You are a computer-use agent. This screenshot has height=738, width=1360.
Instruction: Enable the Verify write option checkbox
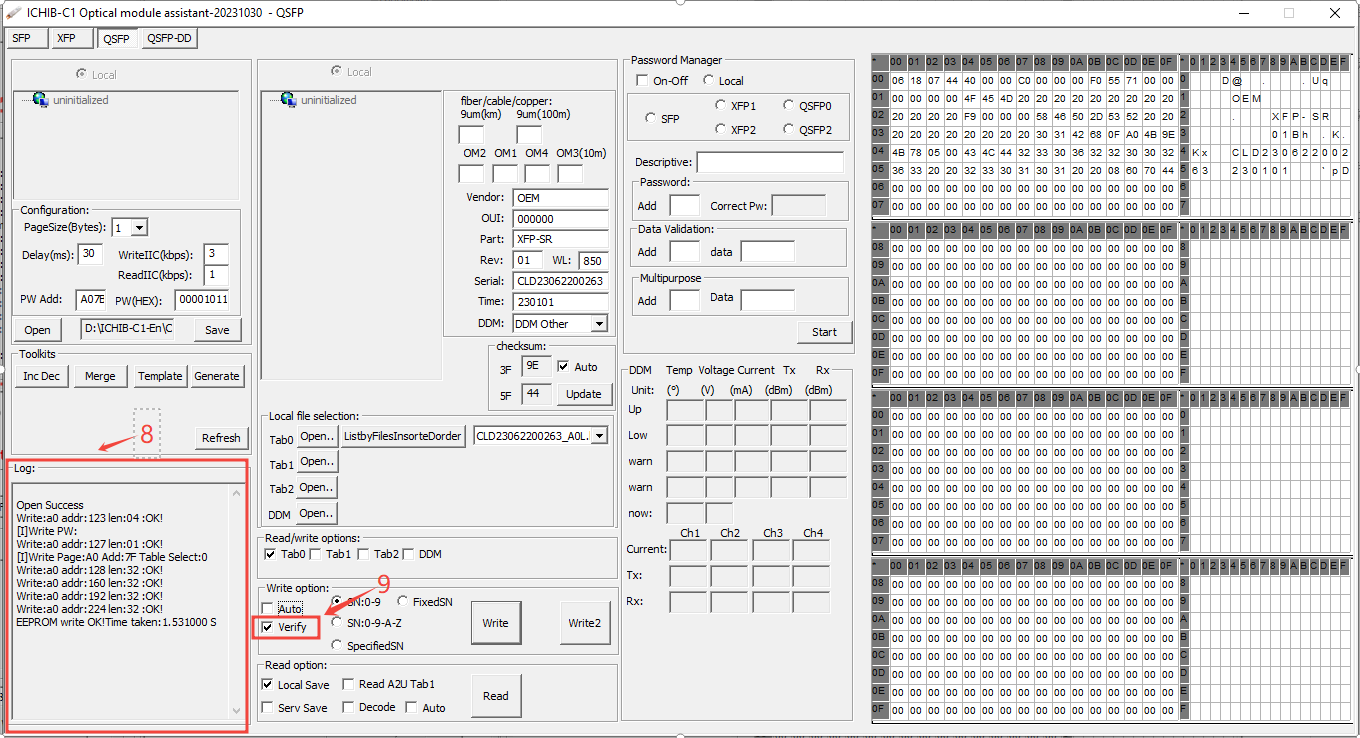(x=267, y=627)
